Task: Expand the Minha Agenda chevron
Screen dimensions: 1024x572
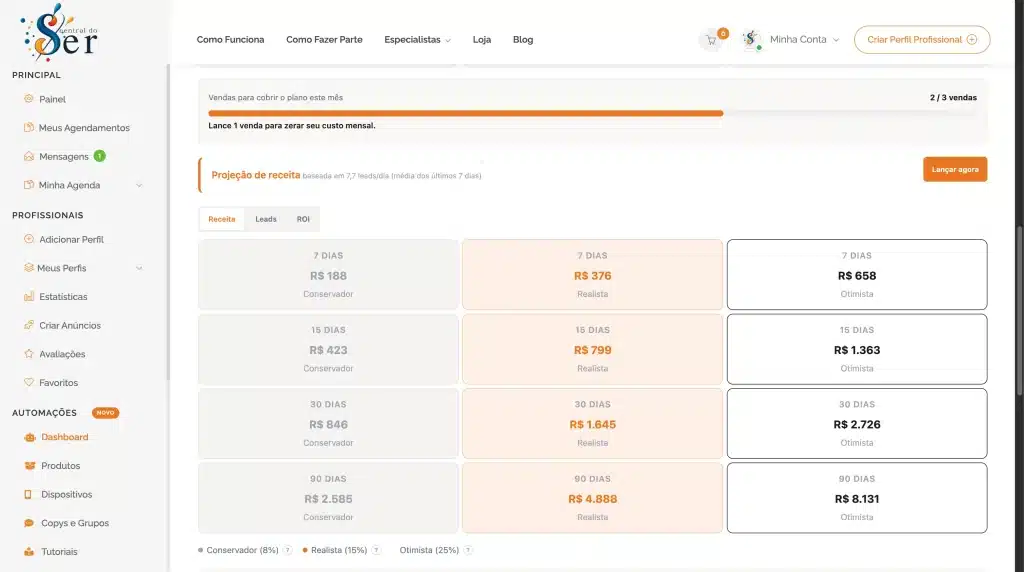Action: [139, 185]
